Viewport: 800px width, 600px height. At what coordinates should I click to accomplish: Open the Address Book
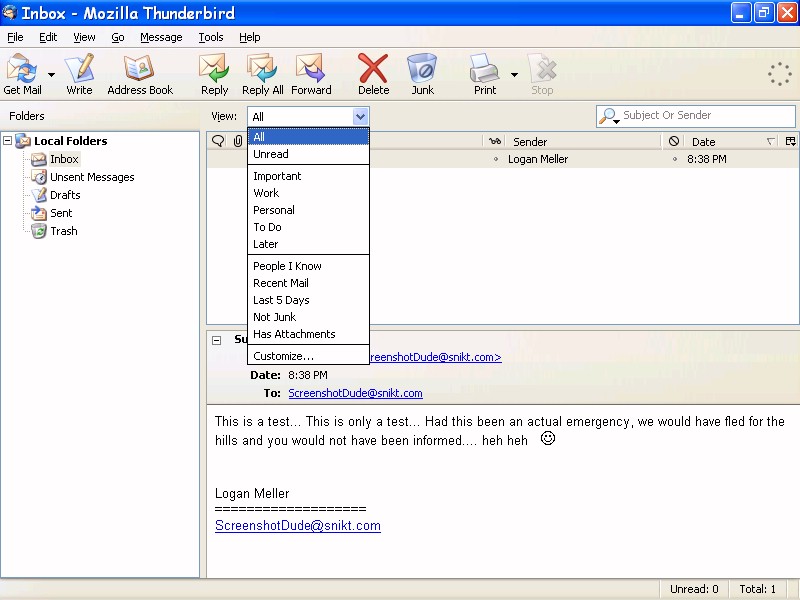[x=140, y=74]
